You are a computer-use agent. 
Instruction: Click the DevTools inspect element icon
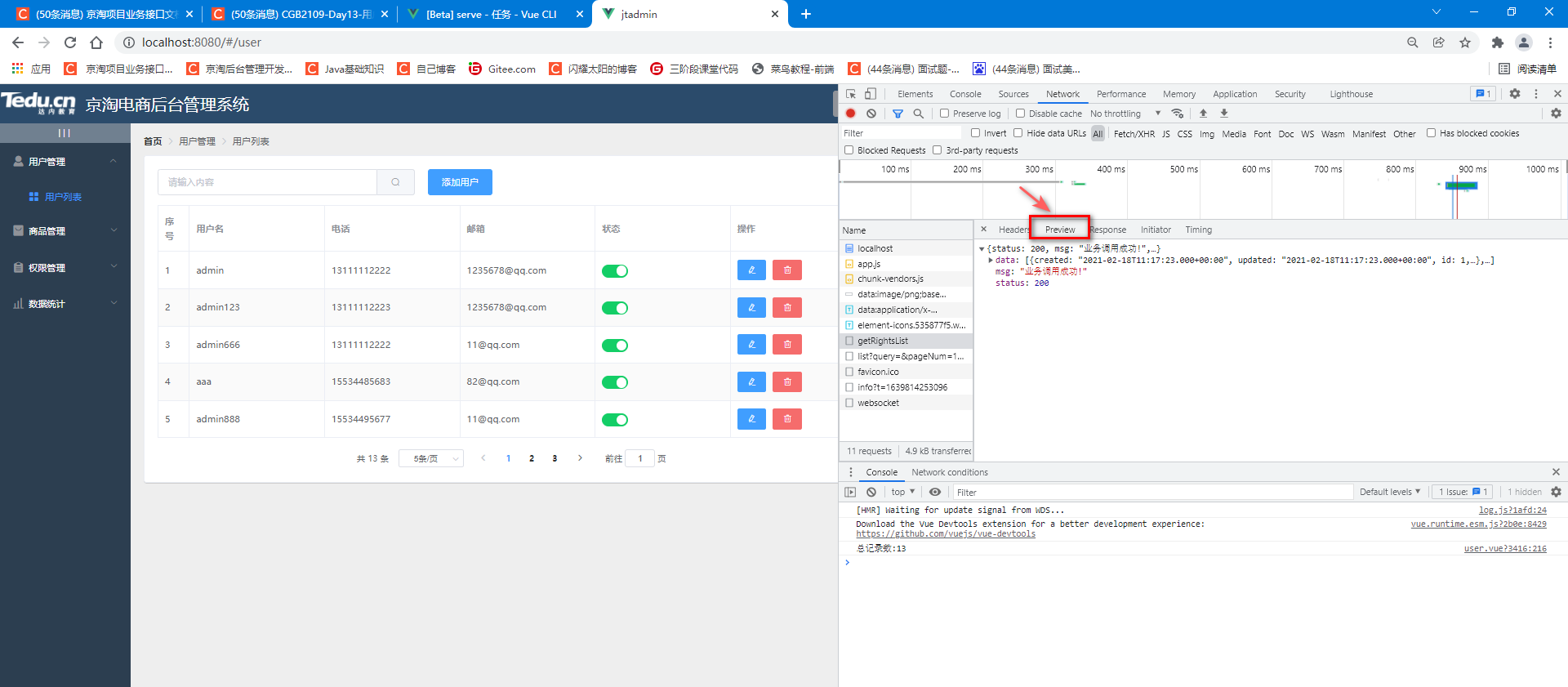(x=851, y=94)
